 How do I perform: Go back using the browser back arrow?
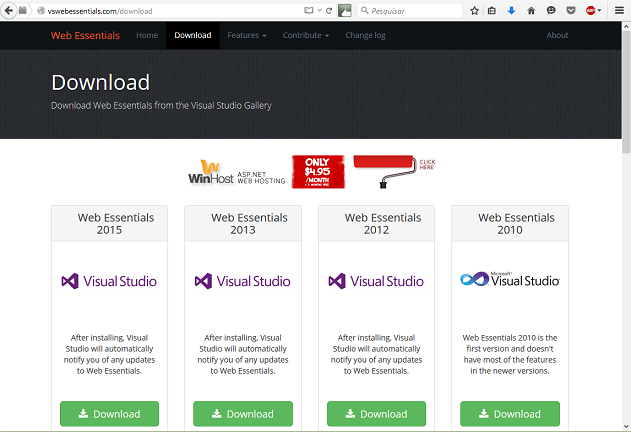(x=8, y=10)
